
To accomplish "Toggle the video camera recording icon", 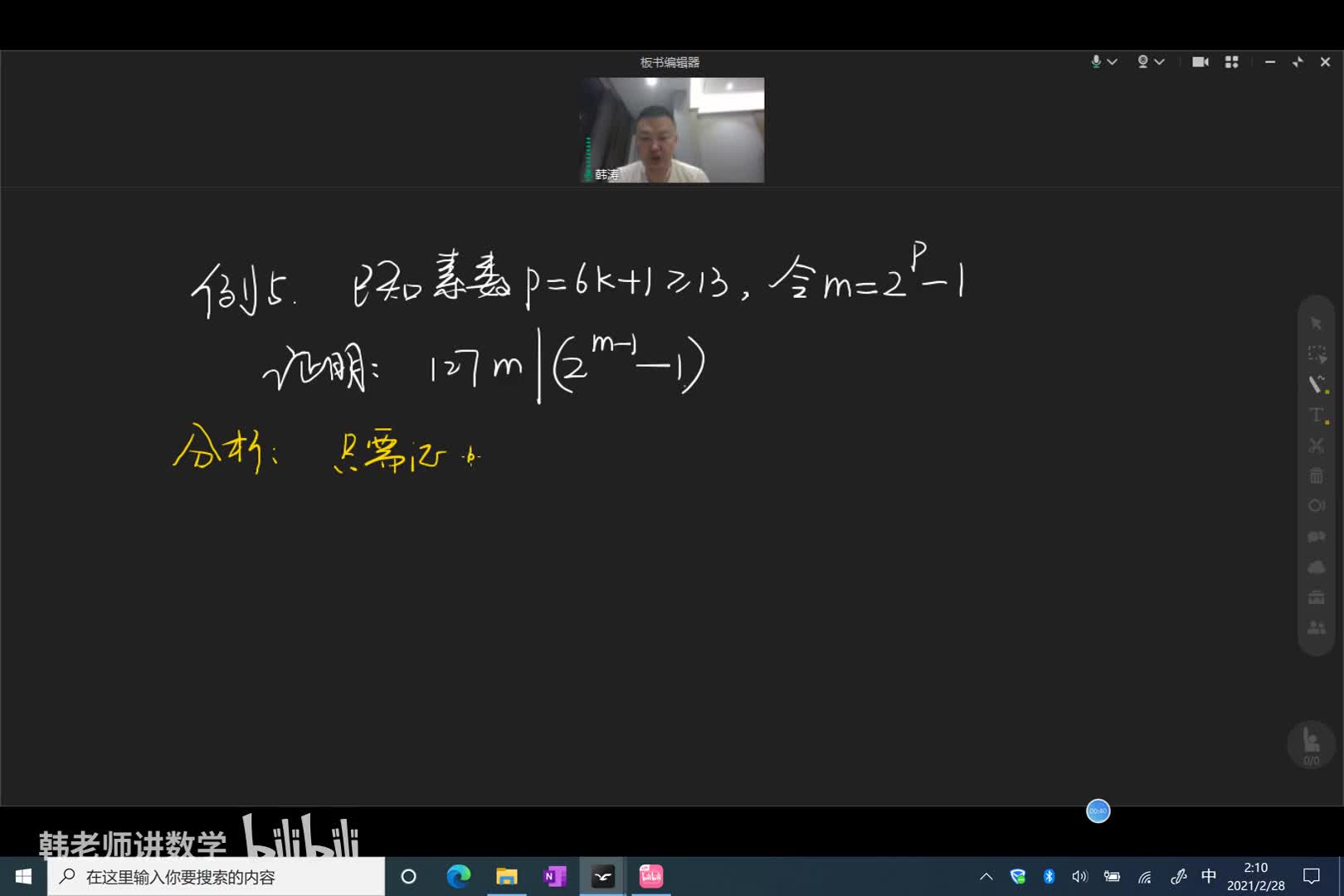I will [x=1200, y=62].
